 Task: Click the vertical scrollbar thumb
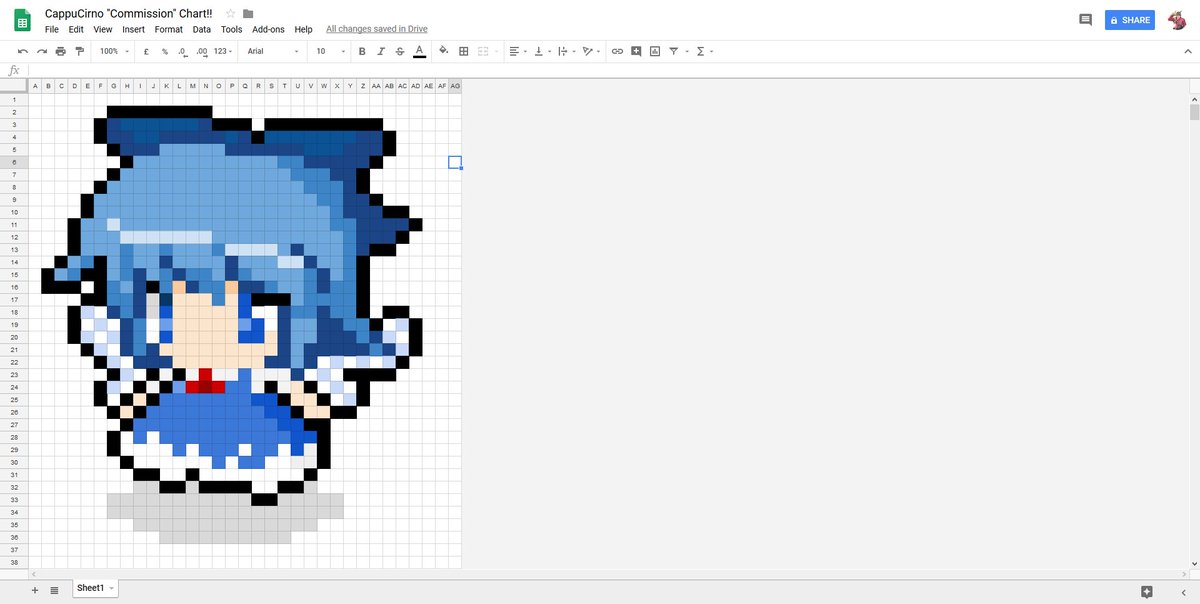pyautogui.click(x=1194, y=110)
